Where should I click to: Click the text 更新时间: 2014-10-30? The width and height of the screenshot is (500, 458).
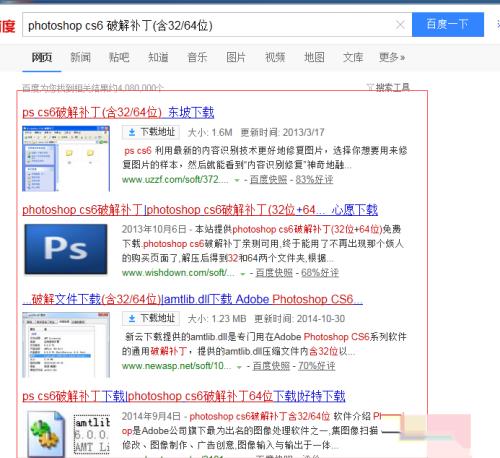[299, 319]
